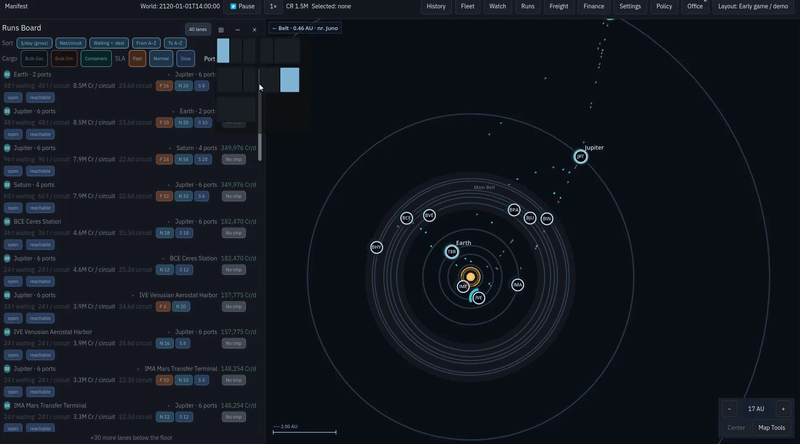
Task: Click the S 28 slow badge
Action: tap(203, 159)
